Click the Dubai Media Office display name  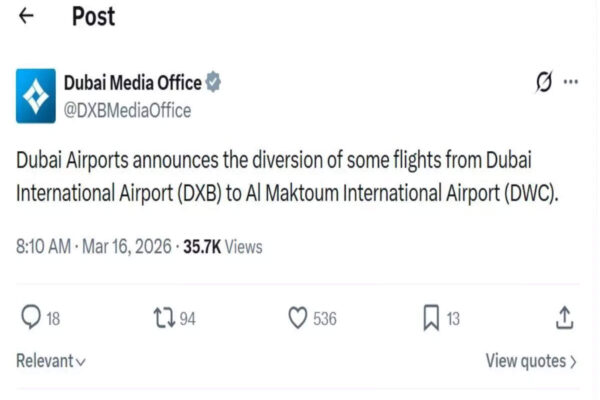132,82
